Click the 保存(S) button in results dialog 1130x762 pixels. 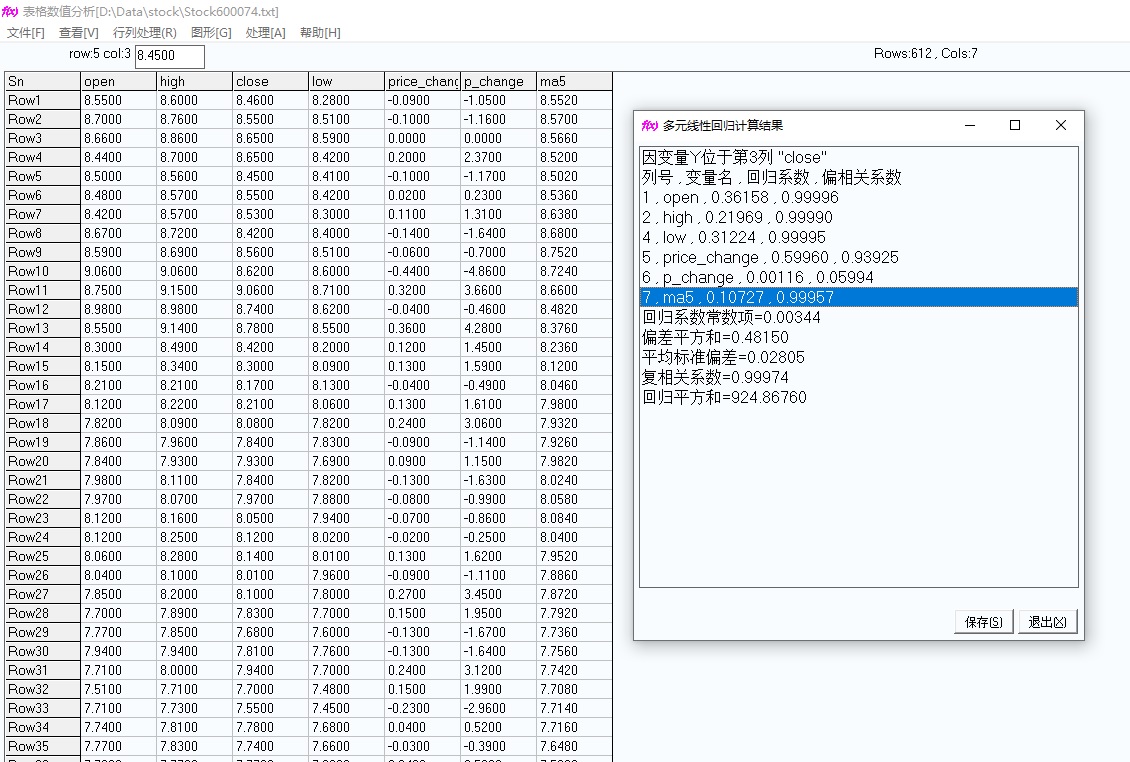point(984,622)
